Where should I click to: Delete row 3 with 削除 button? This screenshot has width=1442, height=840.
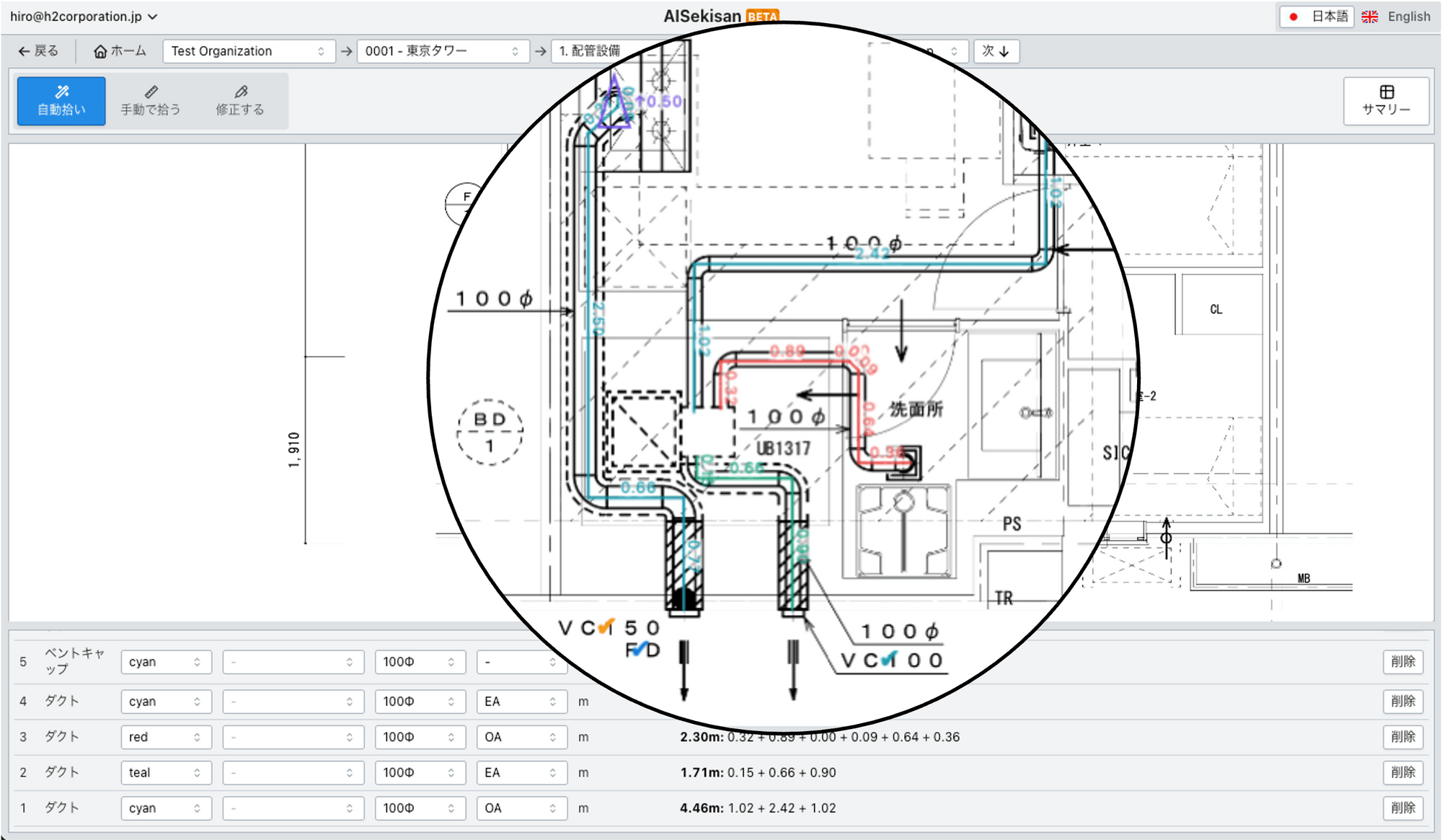tap(1402, 736)
